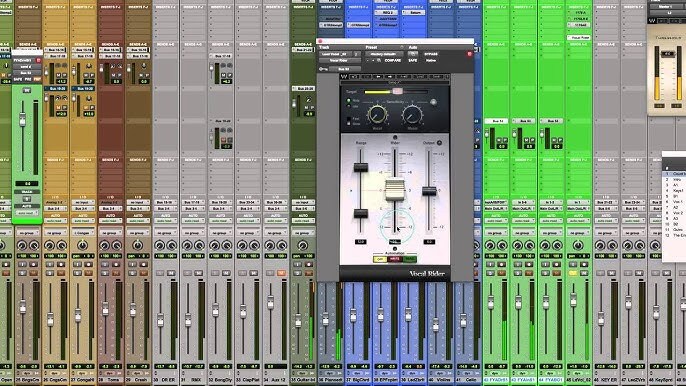Unmute track 34 Aux 12
Screen dimensions: 686x386
[x=281, y=274]
